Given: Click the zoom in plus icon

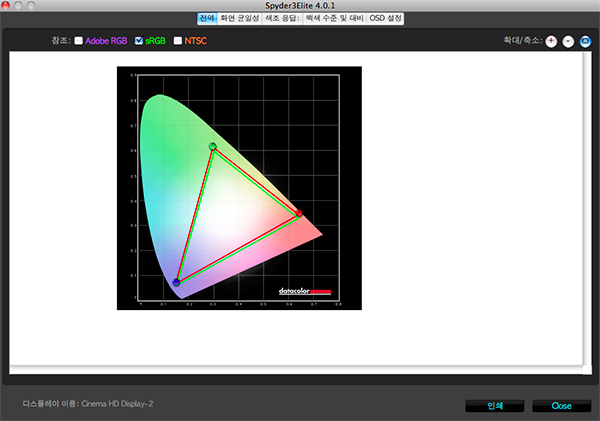Looking at the screenshot, I should [x=551, y=41].
